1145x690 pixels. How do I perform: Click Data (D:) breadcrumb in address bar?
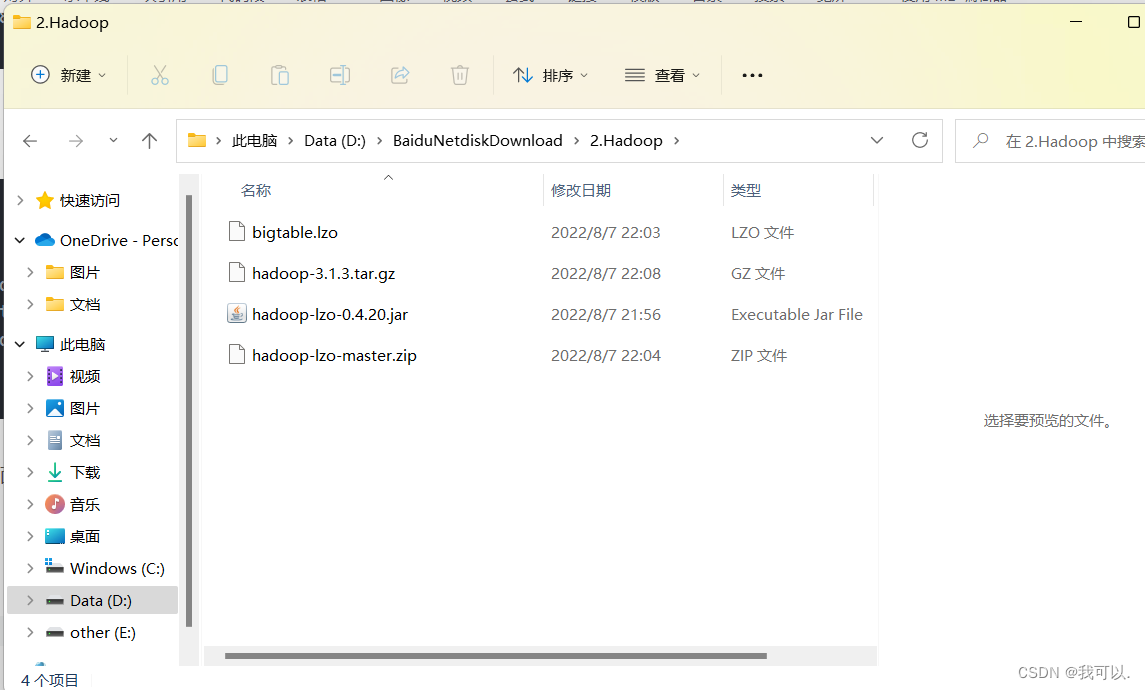(x=335, y=140)
